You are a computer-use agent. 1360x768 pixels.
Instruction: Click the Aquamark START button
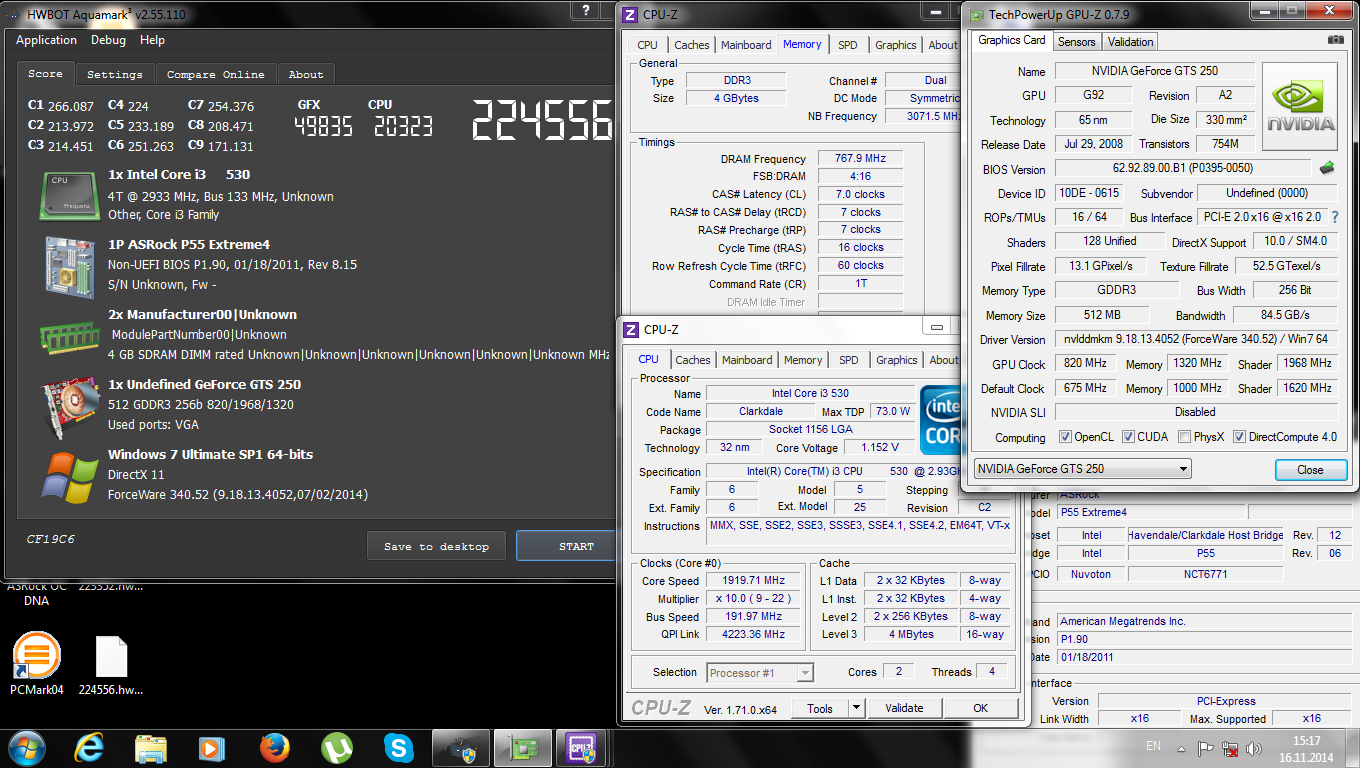point(568,546)
